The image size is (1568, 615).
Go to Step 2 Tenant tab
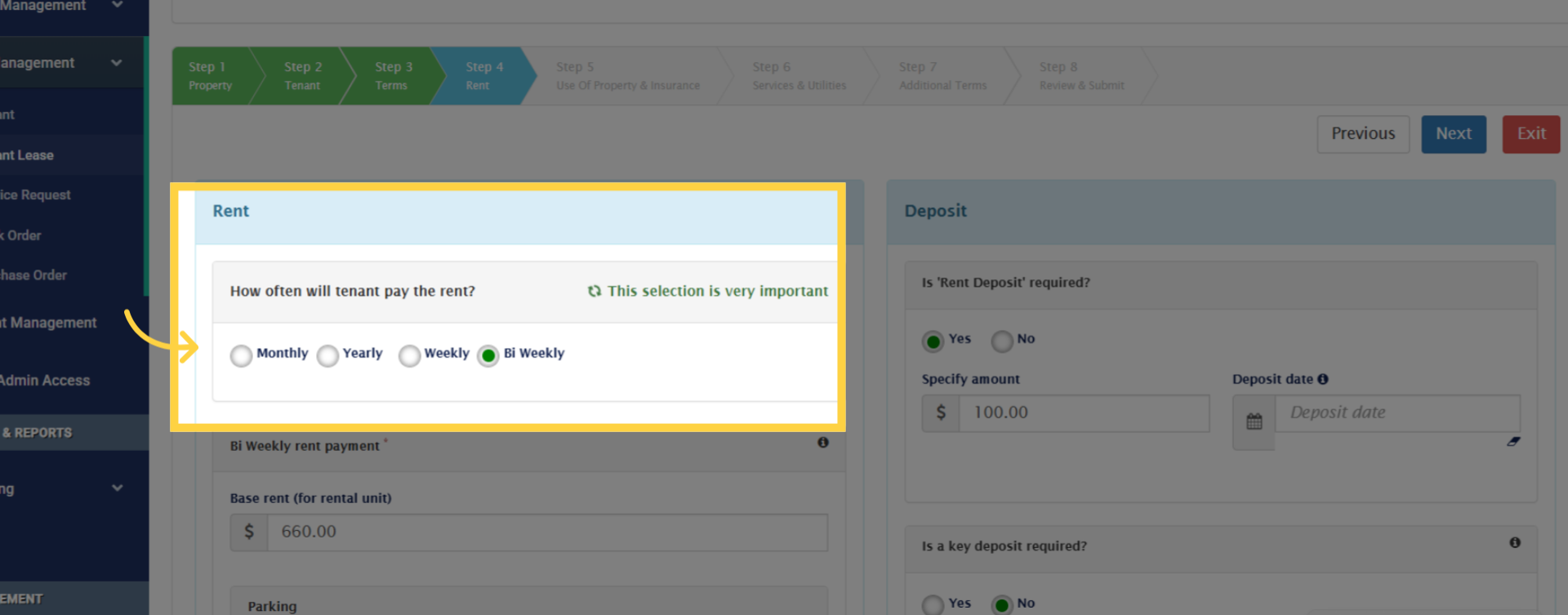(x=303, y=76)
